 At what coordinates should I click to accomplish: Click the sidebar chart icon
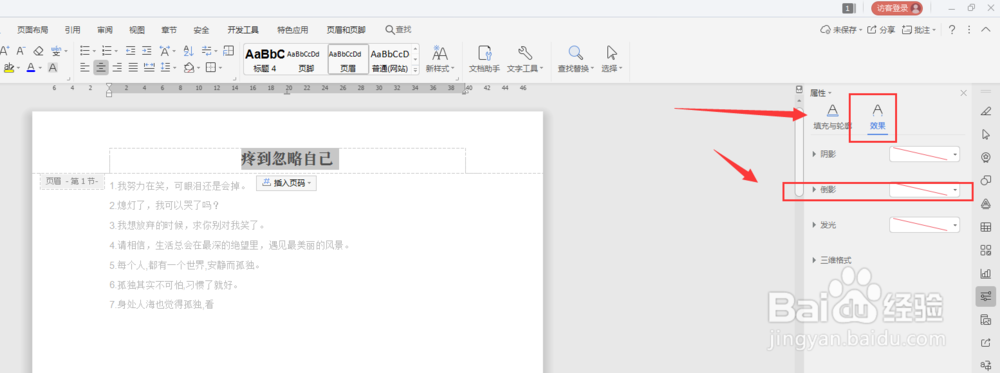click(x=985, y=274)
